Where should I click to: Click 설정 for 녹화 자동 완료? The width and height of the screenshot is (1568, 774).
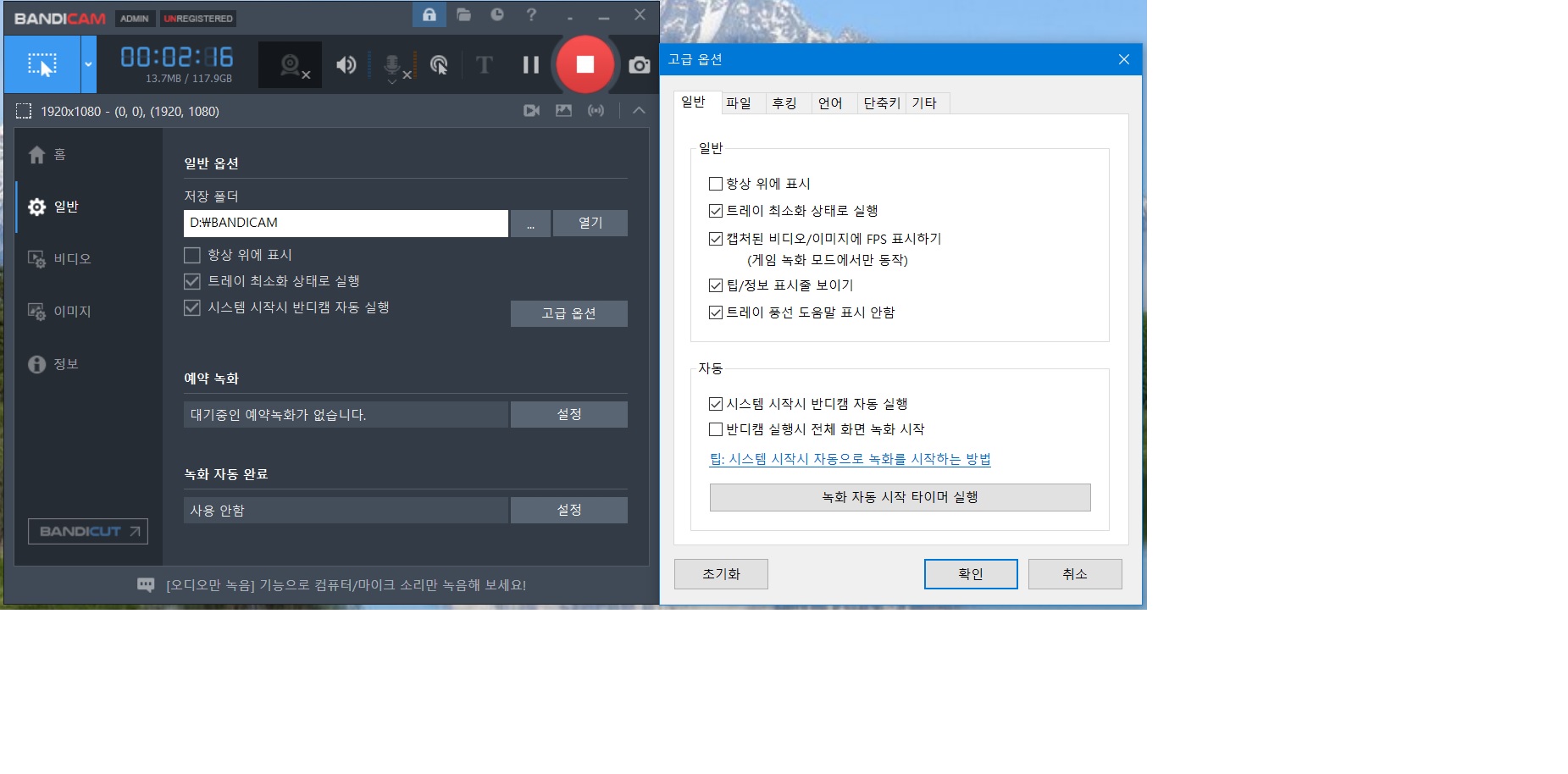tap(569, 510)
